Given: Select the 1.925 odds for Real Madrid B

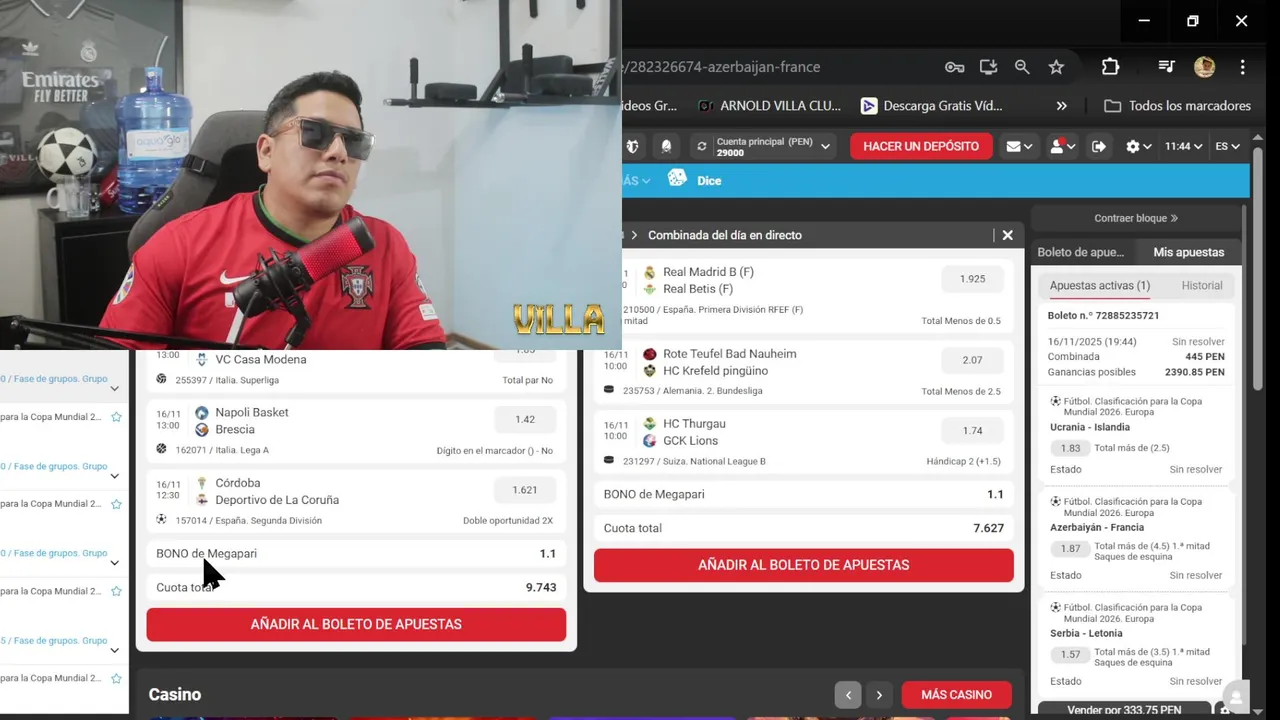Looking at the screenshot, I should click(x=972, y=279).
